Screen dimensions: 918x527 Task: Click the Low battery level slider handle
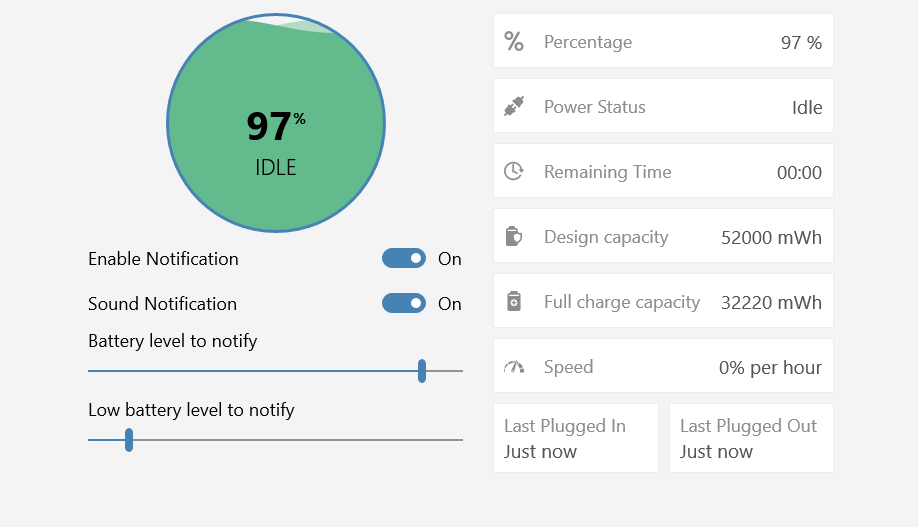coord(129,440)
